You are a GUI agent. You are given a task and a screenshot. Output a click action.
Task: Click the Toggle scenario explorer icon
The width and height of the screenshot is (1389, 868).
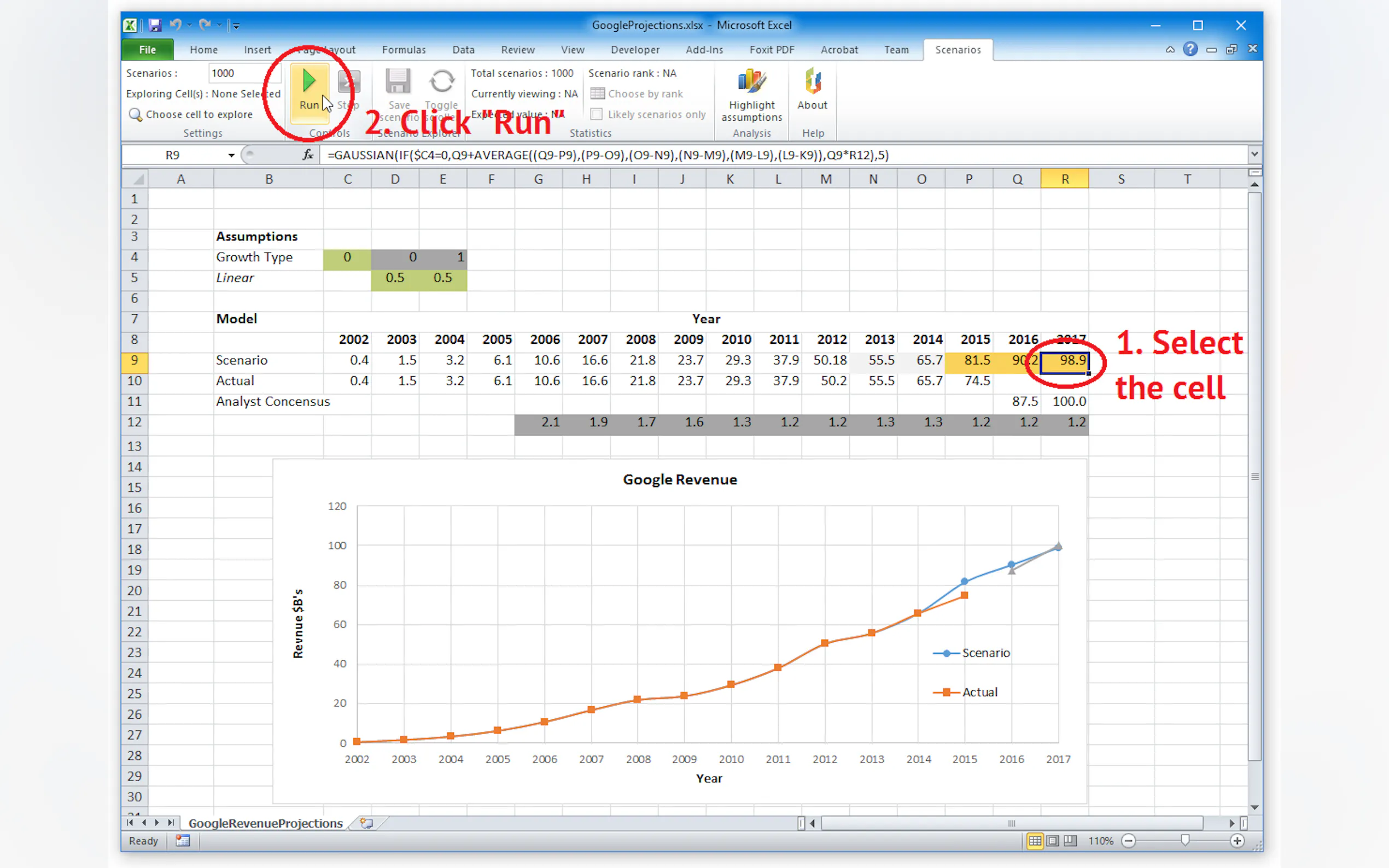(x=441, y=81)
